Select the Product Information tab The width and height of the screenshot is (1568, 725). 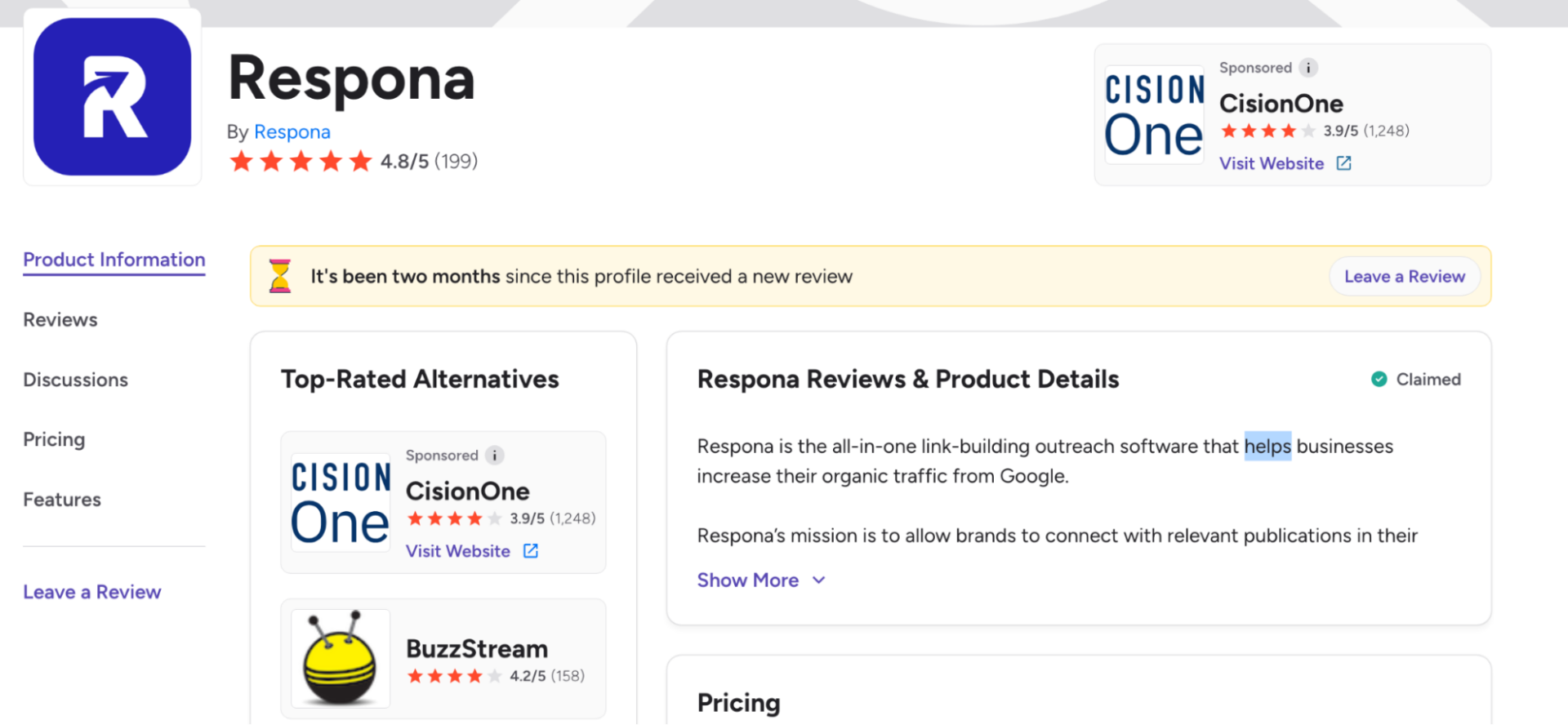(x=114, y=260)
